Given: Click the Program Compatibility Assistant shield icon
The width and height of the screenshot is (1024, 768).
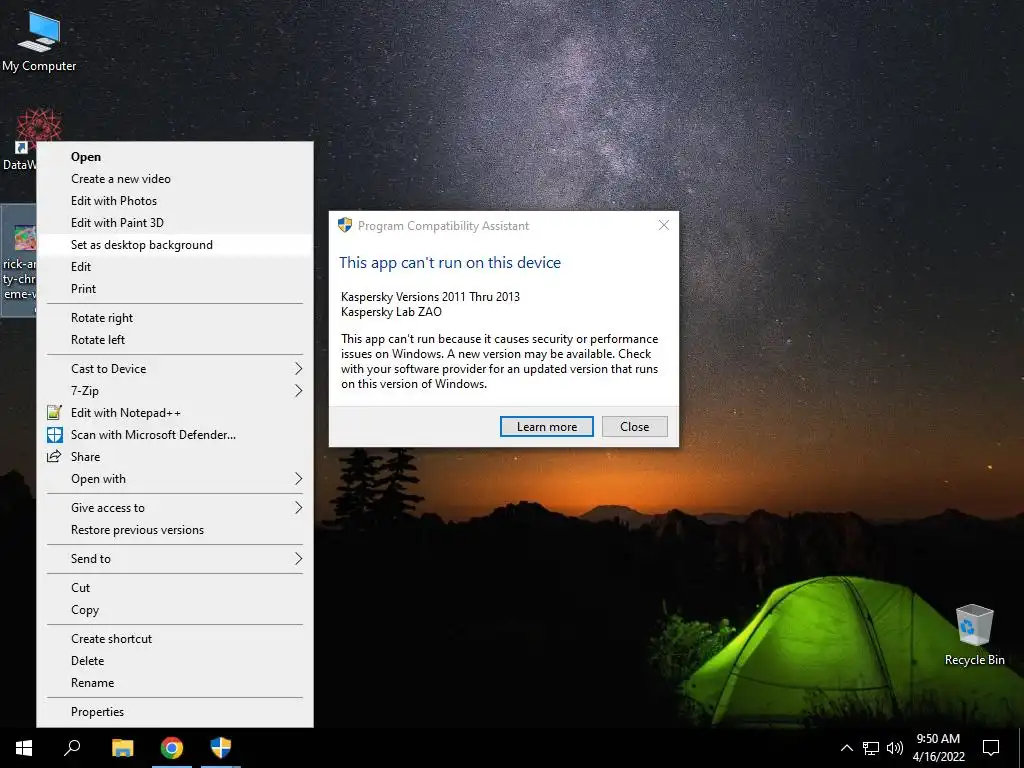Looking at the screenshot, I should click(345, 225).
